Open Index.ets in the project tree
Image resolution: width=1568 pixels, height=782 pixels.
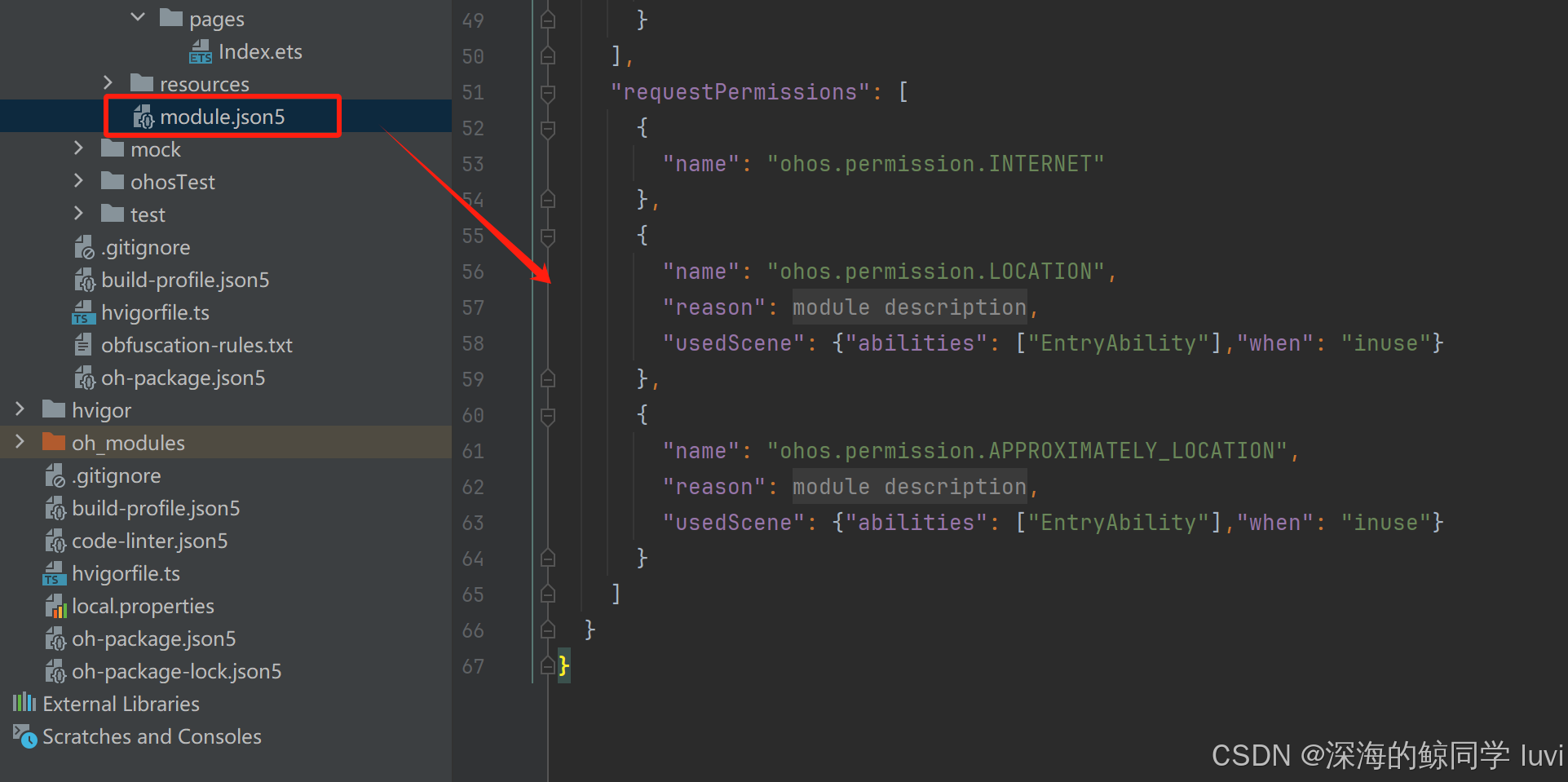point(260,51)
